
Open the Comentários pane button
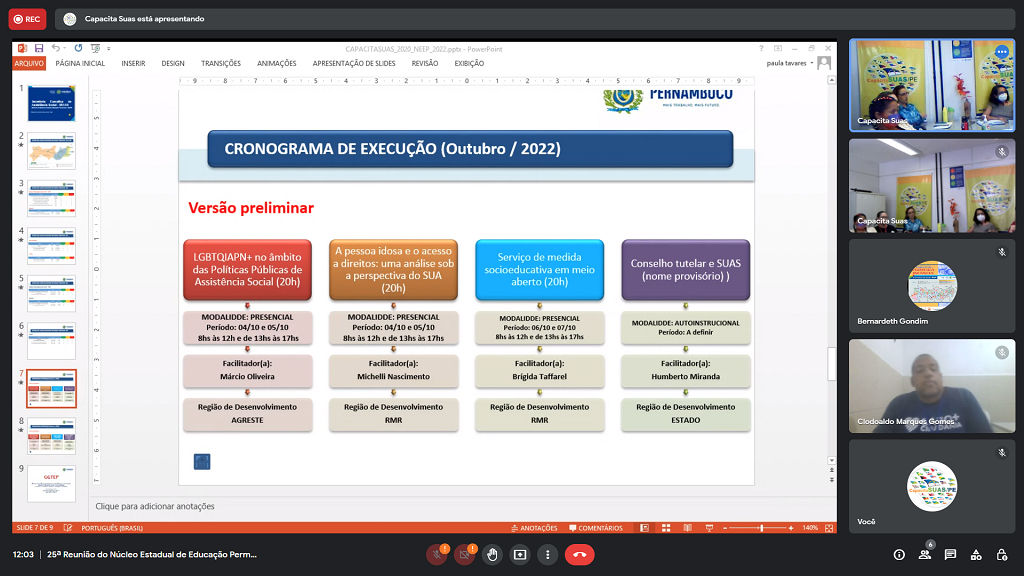pos(596,528)
